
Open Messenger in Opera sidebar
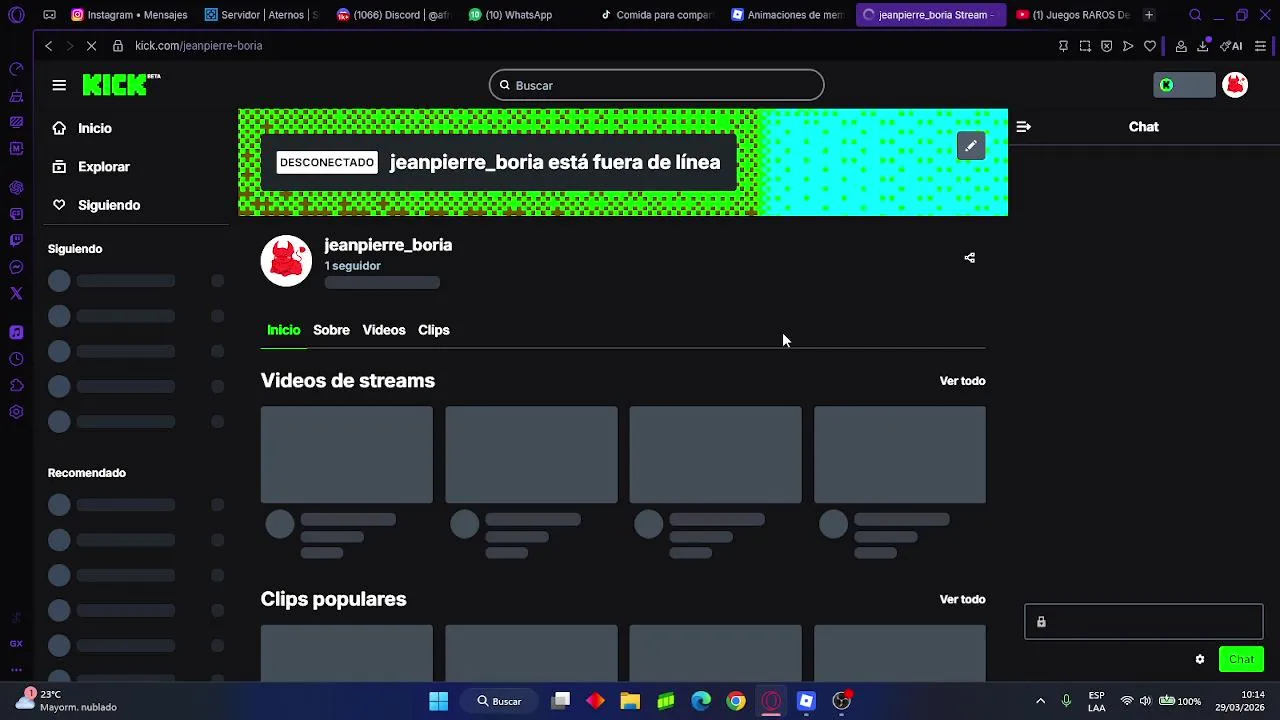pyautogui.click(x=16, y=267)
